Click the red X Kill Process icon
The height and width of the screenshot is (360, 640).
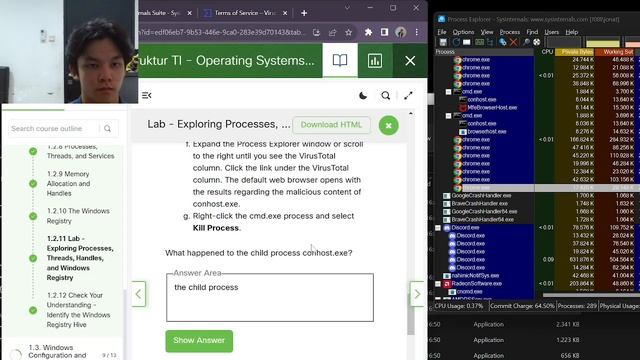(514, 42)
